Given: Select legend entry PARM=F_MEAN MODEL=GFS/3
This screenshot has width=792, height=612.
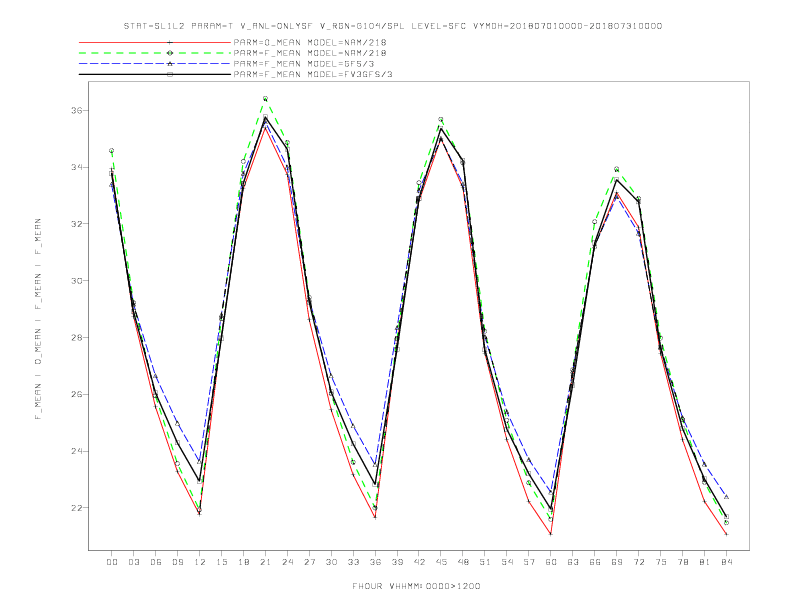Looking at the screenshot, I should click(x=304, y=64).
